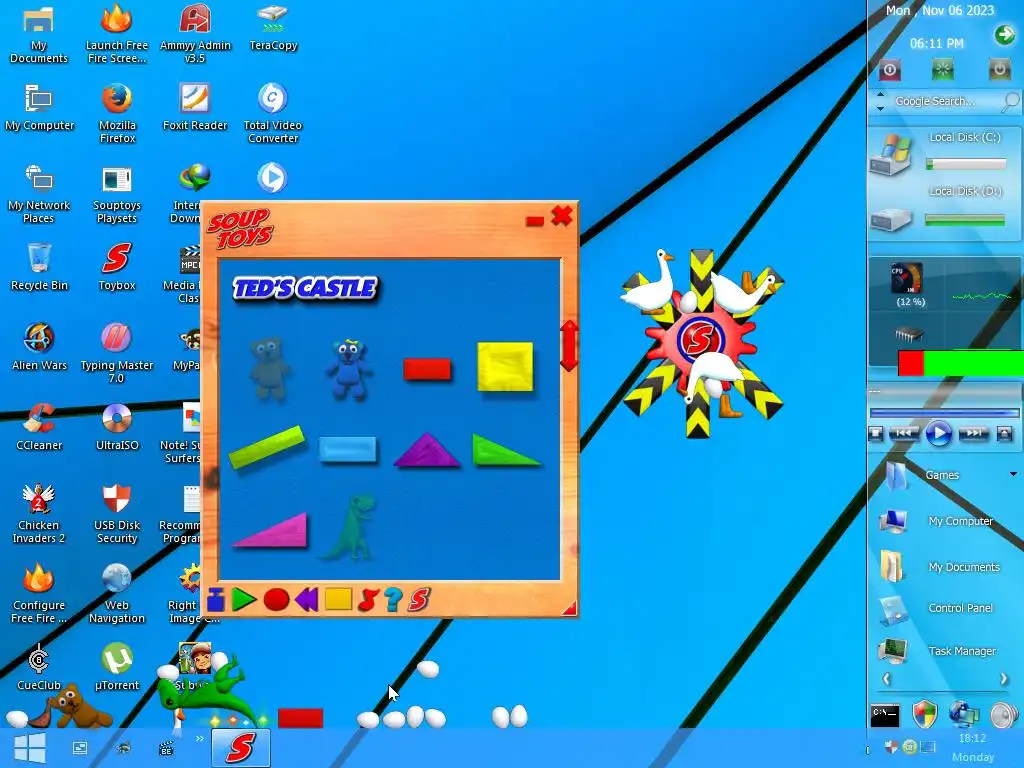The width and height of the screenshot is (1024, 768).
Task: Open help with the blue question mark
Action: (393, 600)
